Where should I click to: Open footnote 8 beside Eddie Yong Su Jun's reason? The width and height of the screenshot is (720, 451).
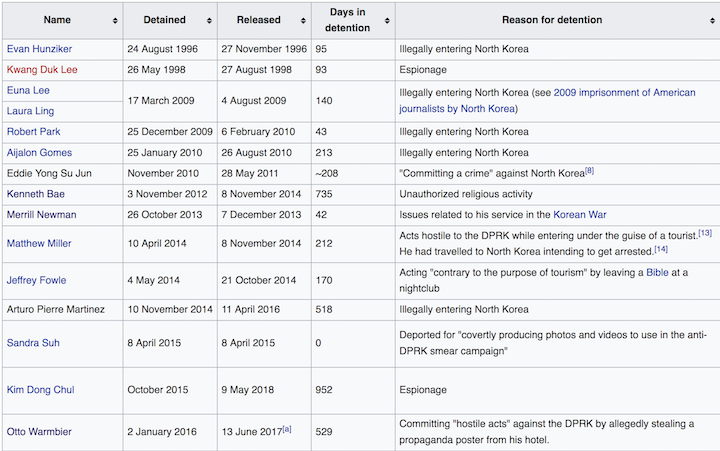pos(590,171)
